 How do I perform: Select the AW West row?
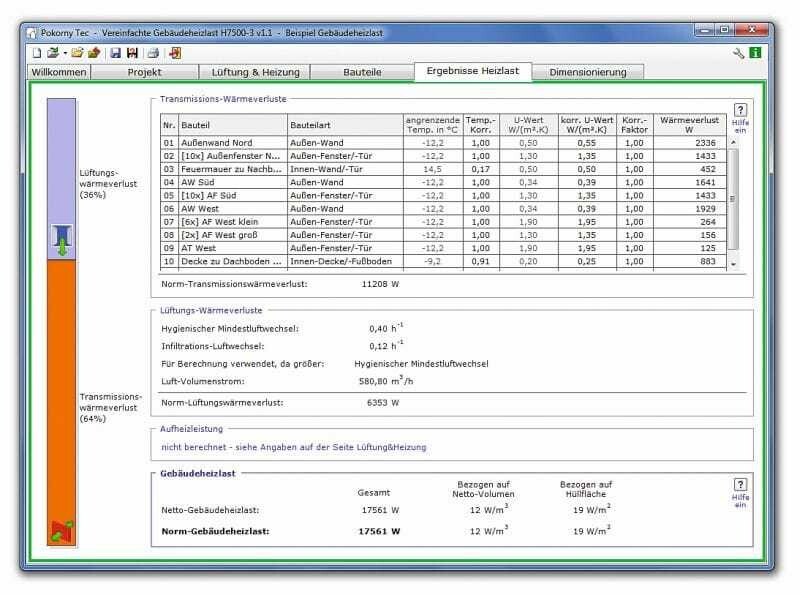tap(443, 209)
